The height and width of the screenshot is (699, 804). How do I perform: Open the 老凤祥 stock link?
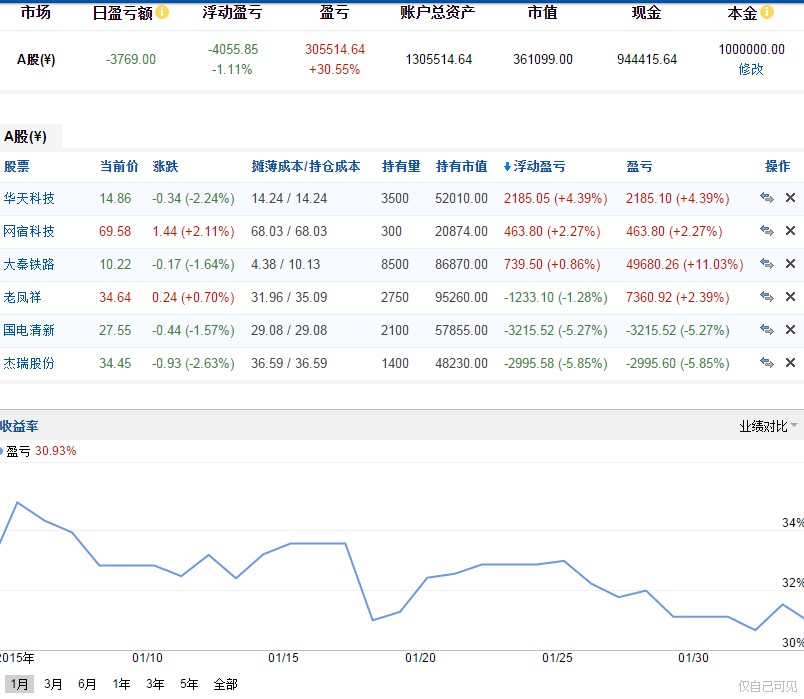pyautogui.click(x=22, y=297)
